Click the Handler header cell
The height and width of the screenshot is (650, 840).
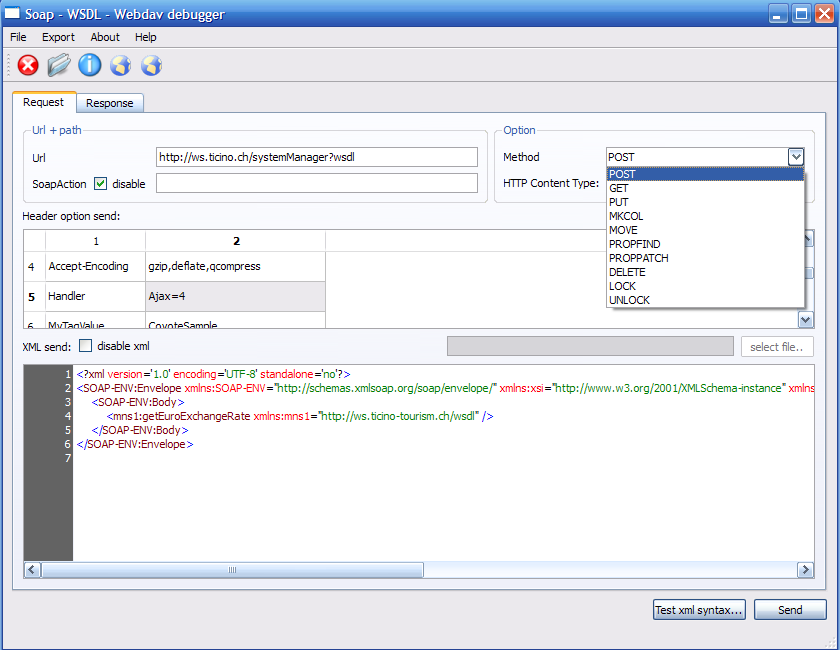[x=95, y=296]
